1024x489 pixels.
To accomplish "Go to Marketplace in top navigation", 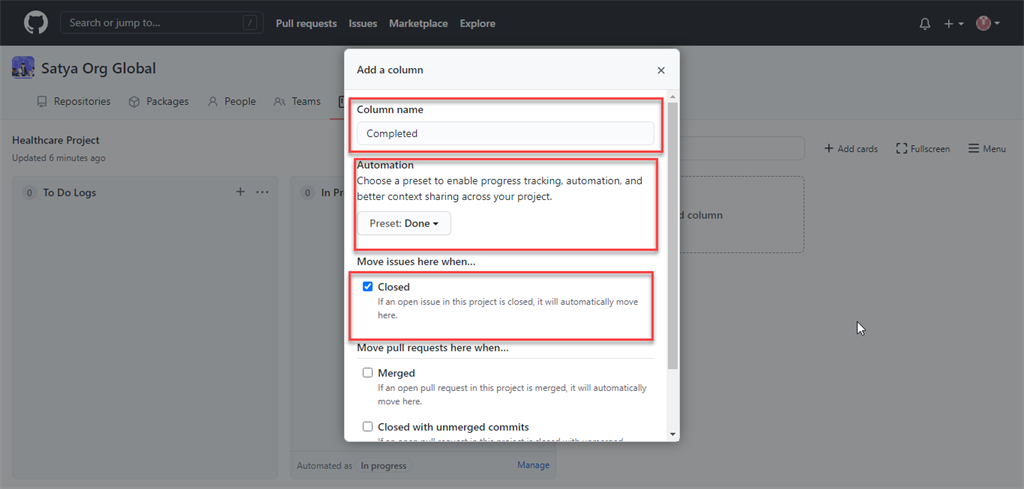I will pos(418,24).
